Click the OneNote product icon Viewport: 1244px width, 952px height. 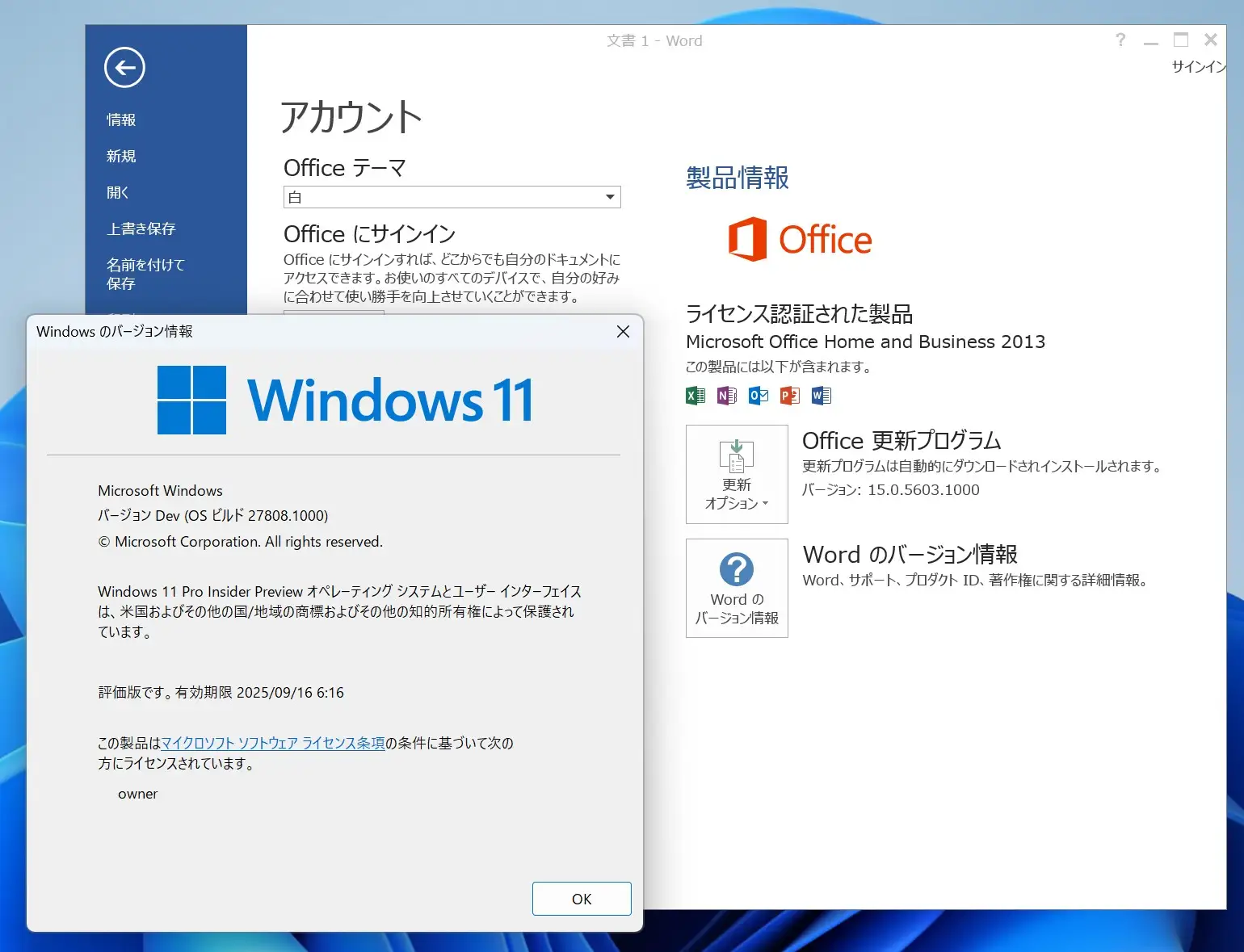pos(725,396)
